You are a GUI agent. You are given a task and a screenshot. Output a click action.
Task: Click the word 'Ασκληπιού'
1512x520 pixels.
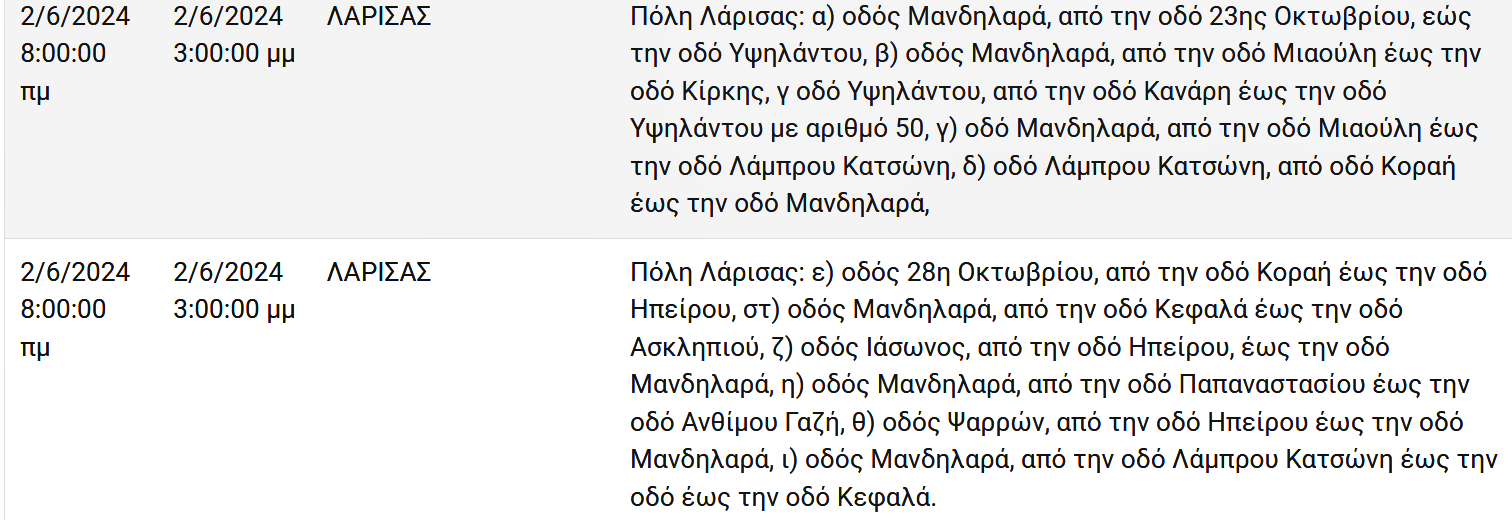(695, 346)
